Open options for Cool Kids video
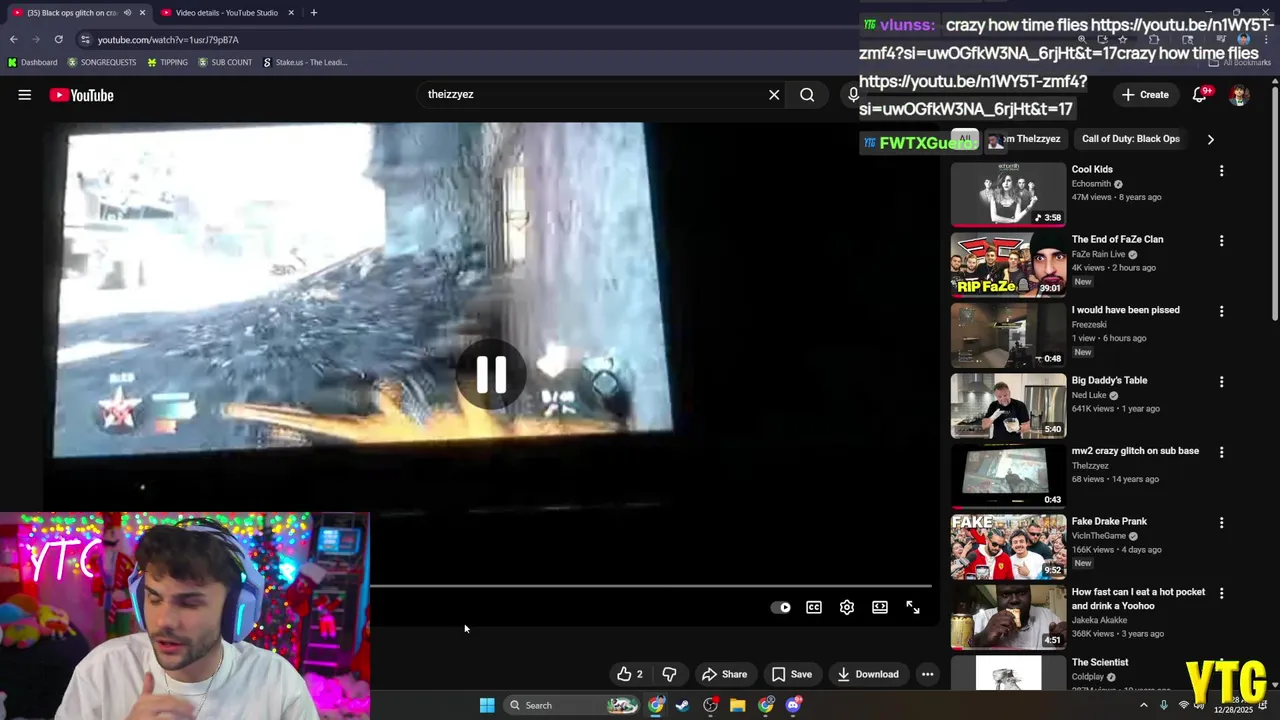This screenshot has width=1280, height=720. coord(1221,171)
